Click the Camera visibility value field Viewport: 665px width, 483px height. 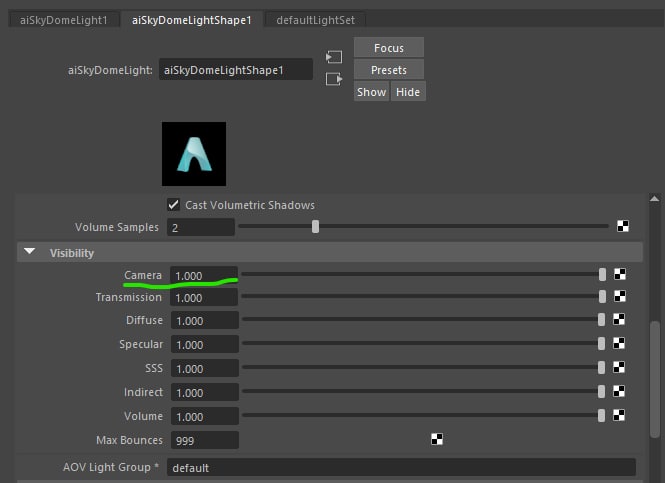(204, 275)
